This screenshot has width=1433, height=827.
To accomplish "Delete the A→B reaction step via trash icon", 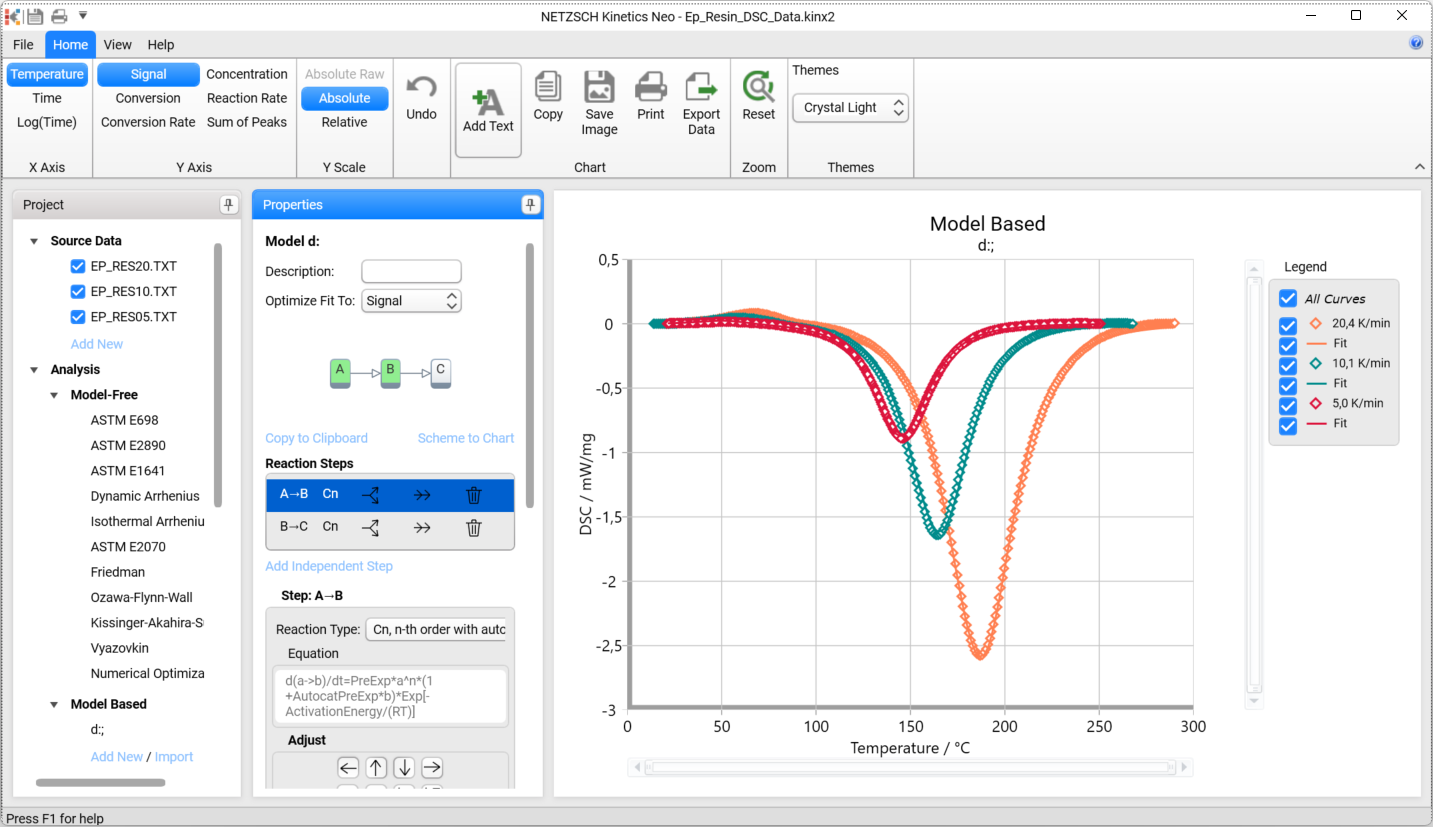I will [x=474, y=495].
